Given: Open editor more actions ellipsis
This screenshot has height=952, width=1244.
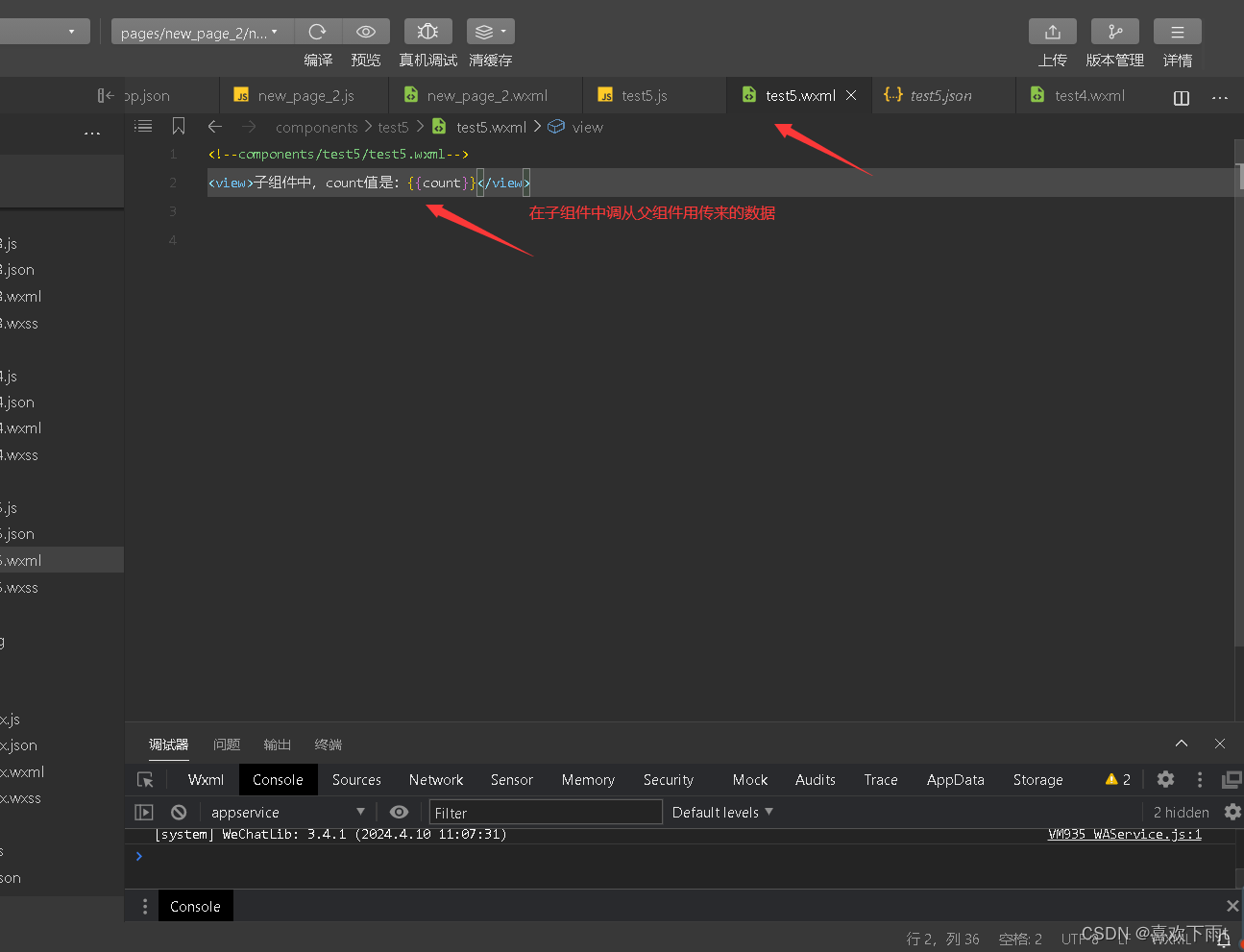Looking at the screenshot, I should tap(1220, 97).
